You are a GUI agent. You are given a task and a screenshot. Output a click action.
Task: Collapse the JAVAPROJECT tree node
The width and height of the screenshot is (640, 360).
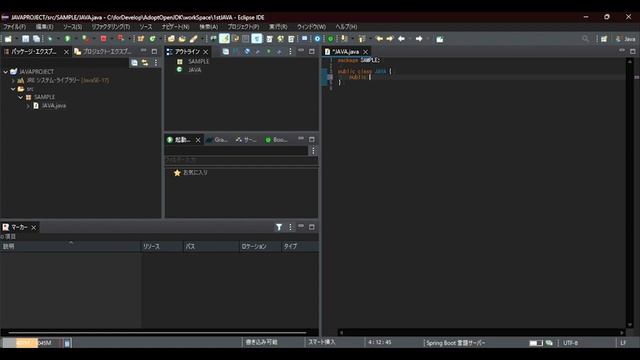6,72
